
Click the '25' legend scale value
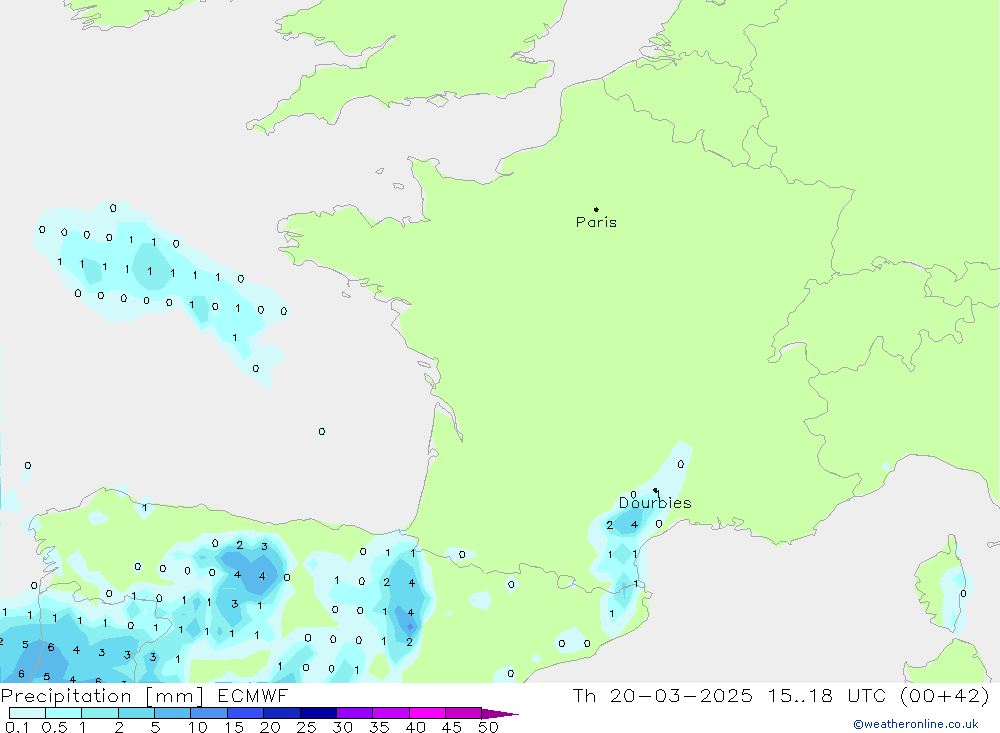[306, 727]
